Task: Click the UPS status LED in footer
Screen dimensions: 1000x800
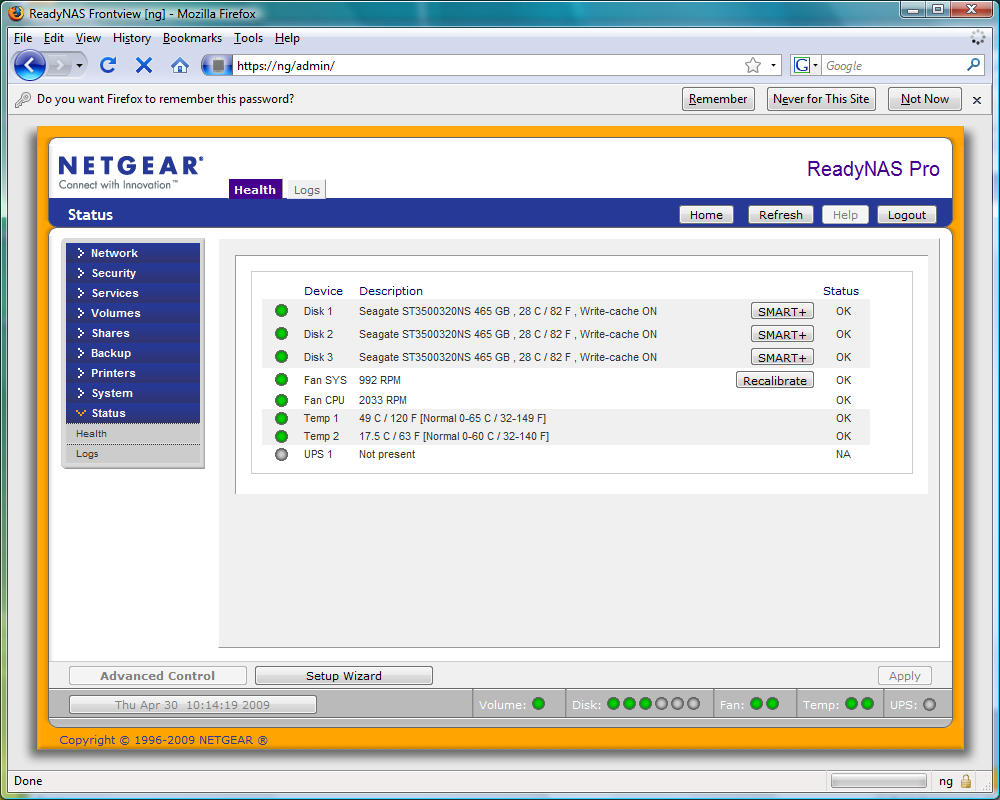Action: (929, 704)
